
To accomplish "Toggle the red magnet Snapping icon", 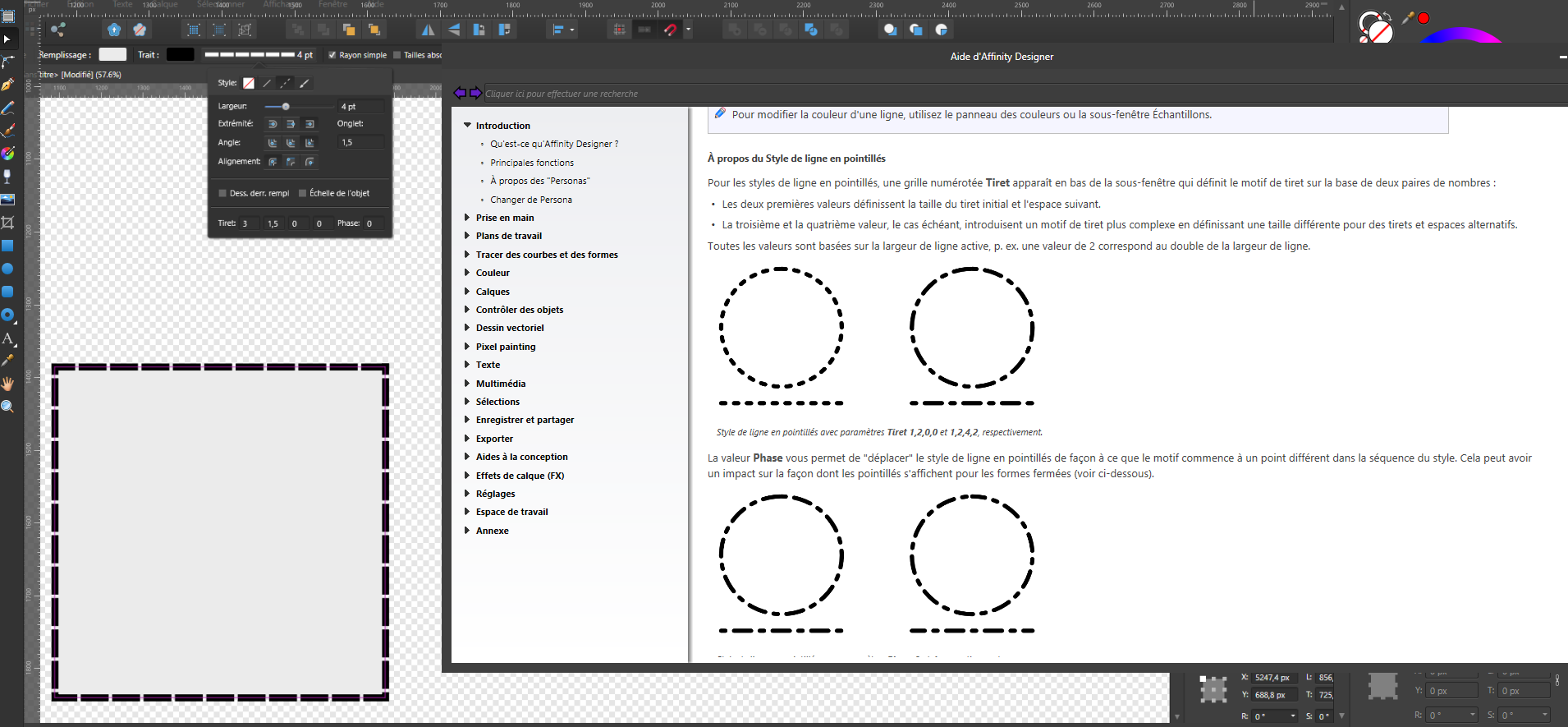I will click(671, 30).
